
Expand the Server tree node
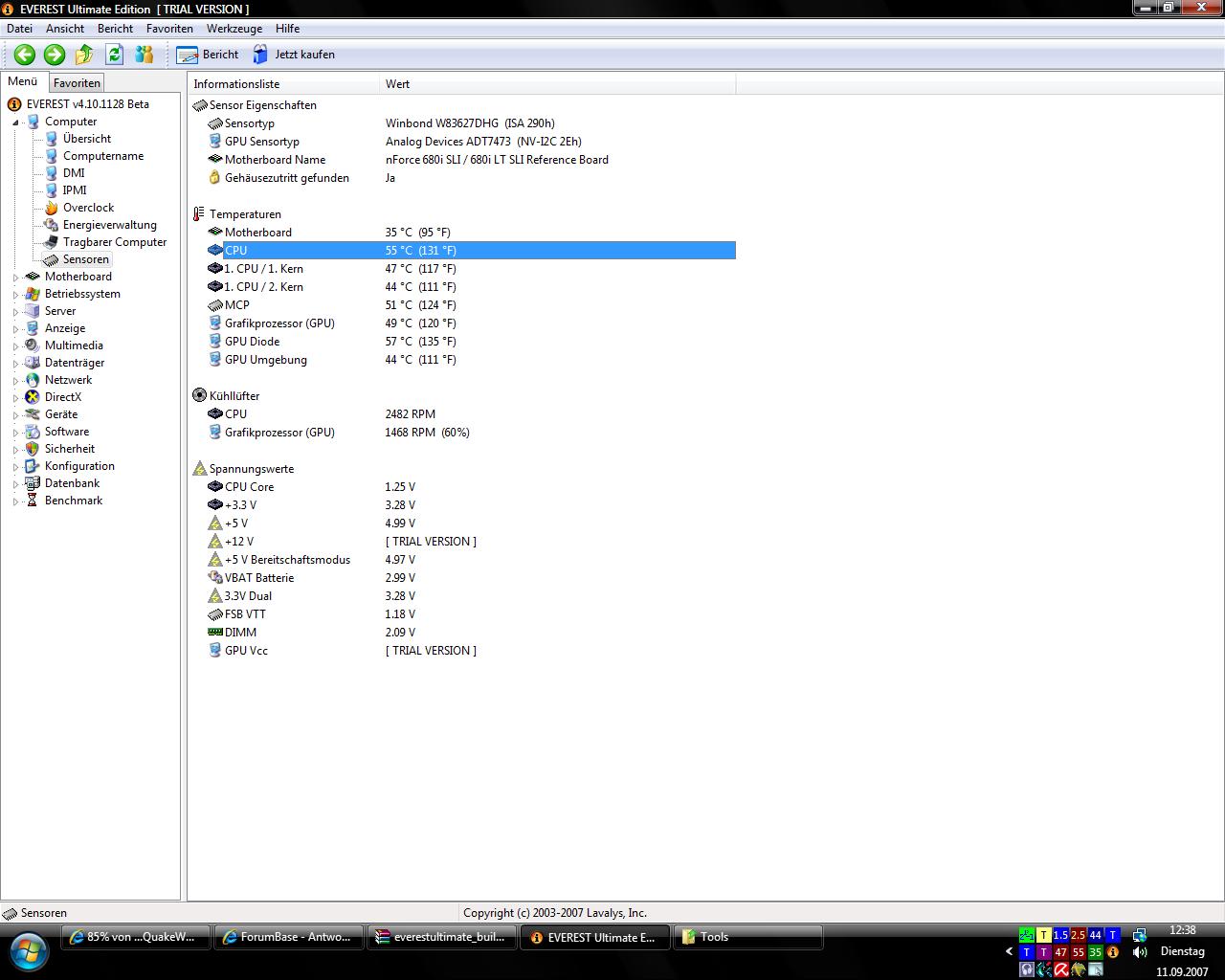pos(15,312)
